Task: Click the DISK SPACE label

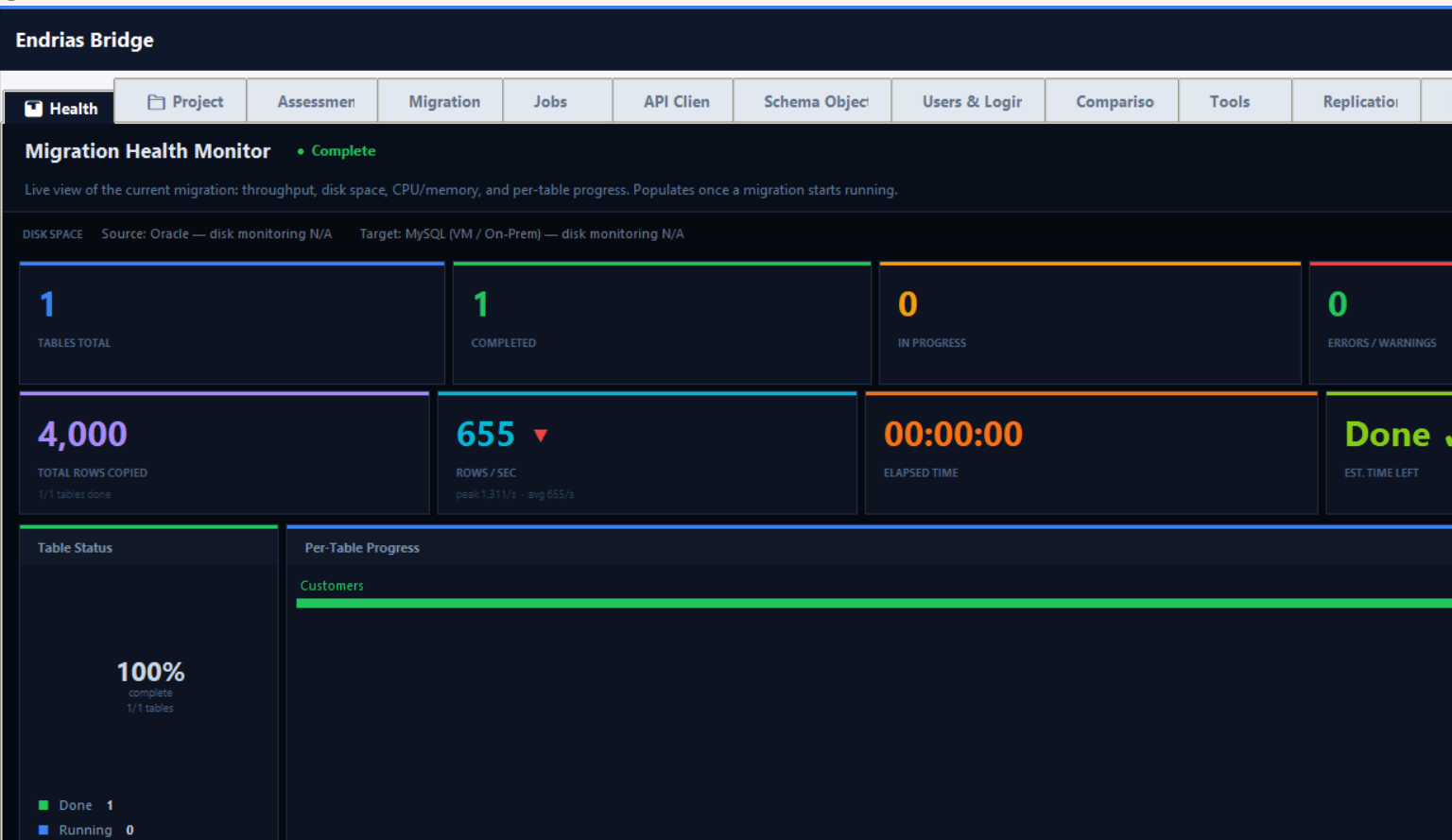Action: pos(53,234)
